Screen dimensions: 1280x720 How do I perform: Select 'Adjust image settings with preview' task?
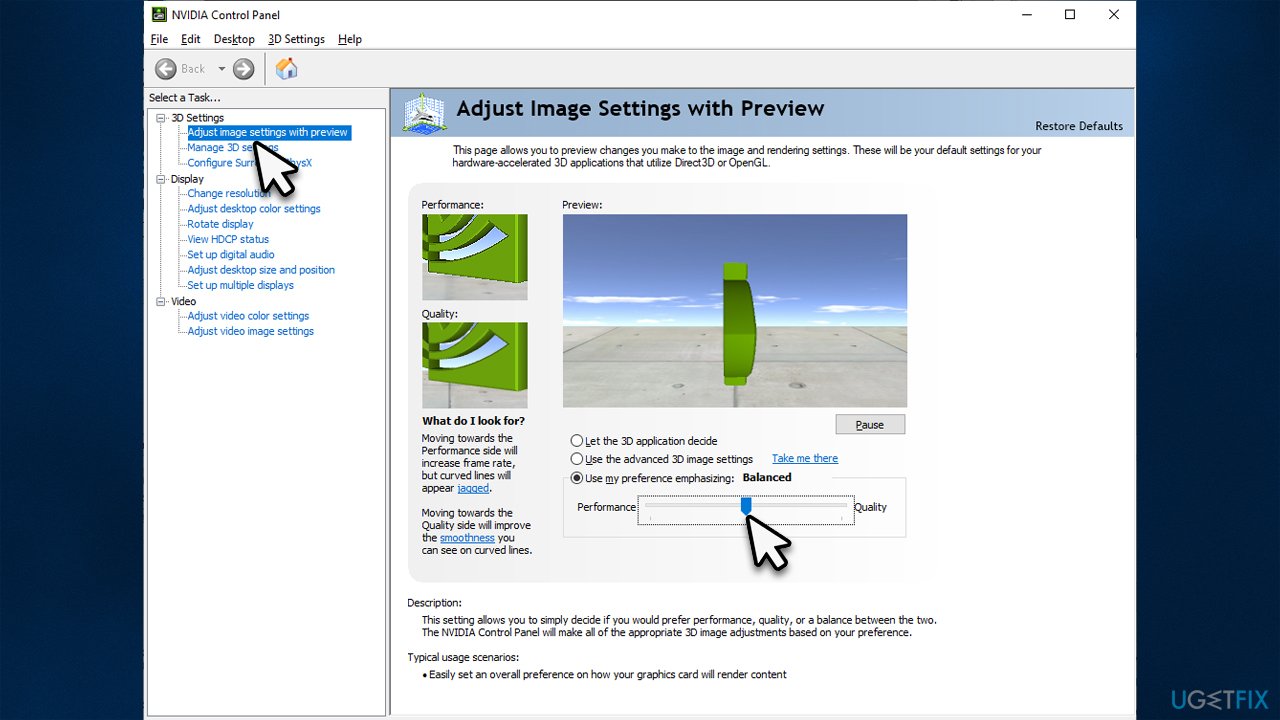tap(268, 132)
